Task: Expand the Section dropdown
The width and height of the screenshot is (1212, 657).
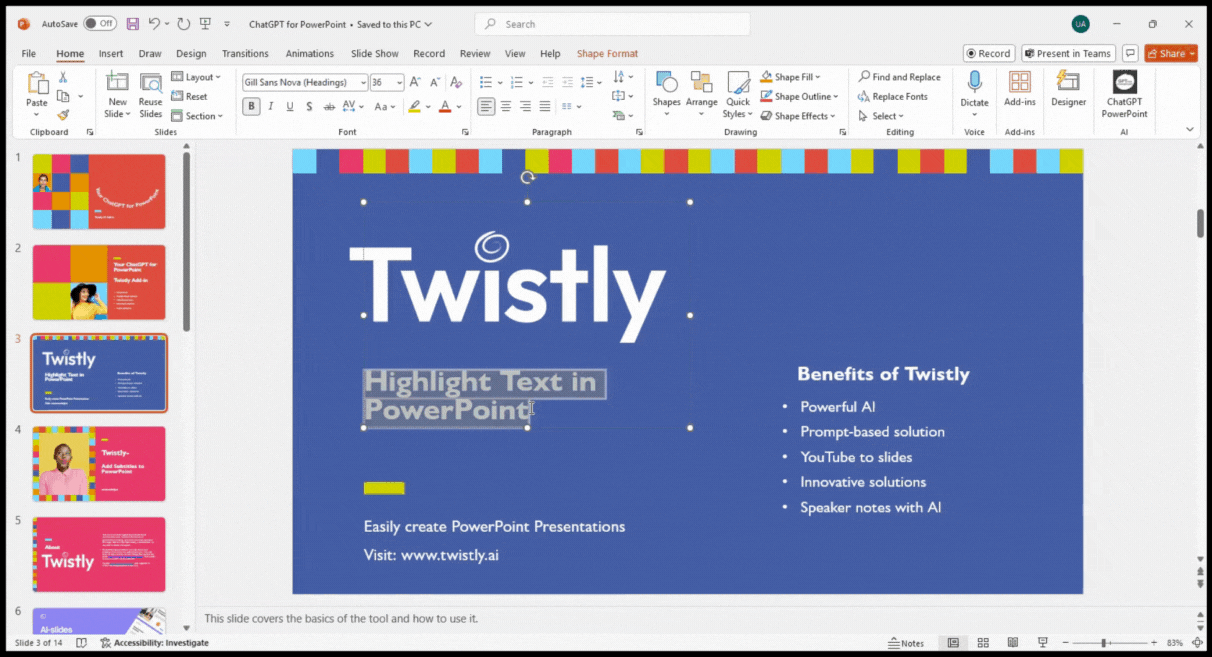Action: (x=196, y=116)
